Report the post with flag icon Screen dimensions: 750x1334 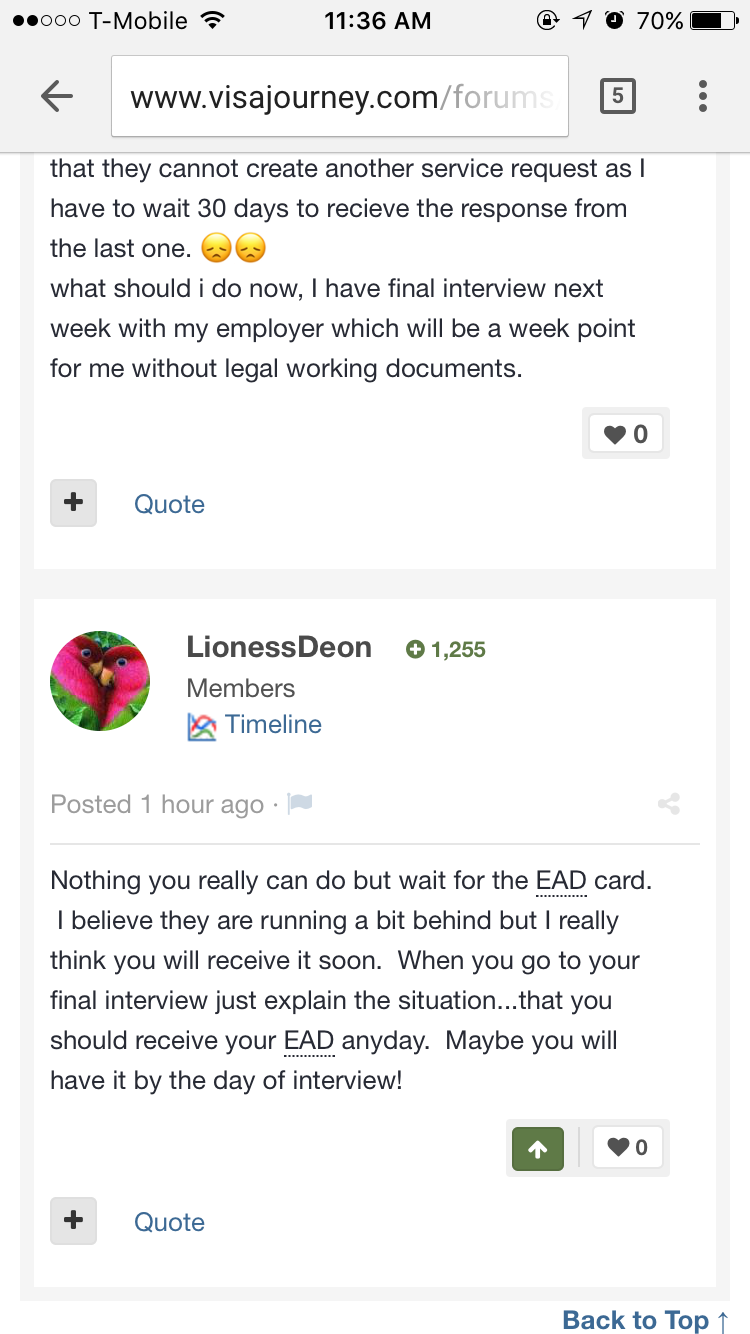(299, 803)
